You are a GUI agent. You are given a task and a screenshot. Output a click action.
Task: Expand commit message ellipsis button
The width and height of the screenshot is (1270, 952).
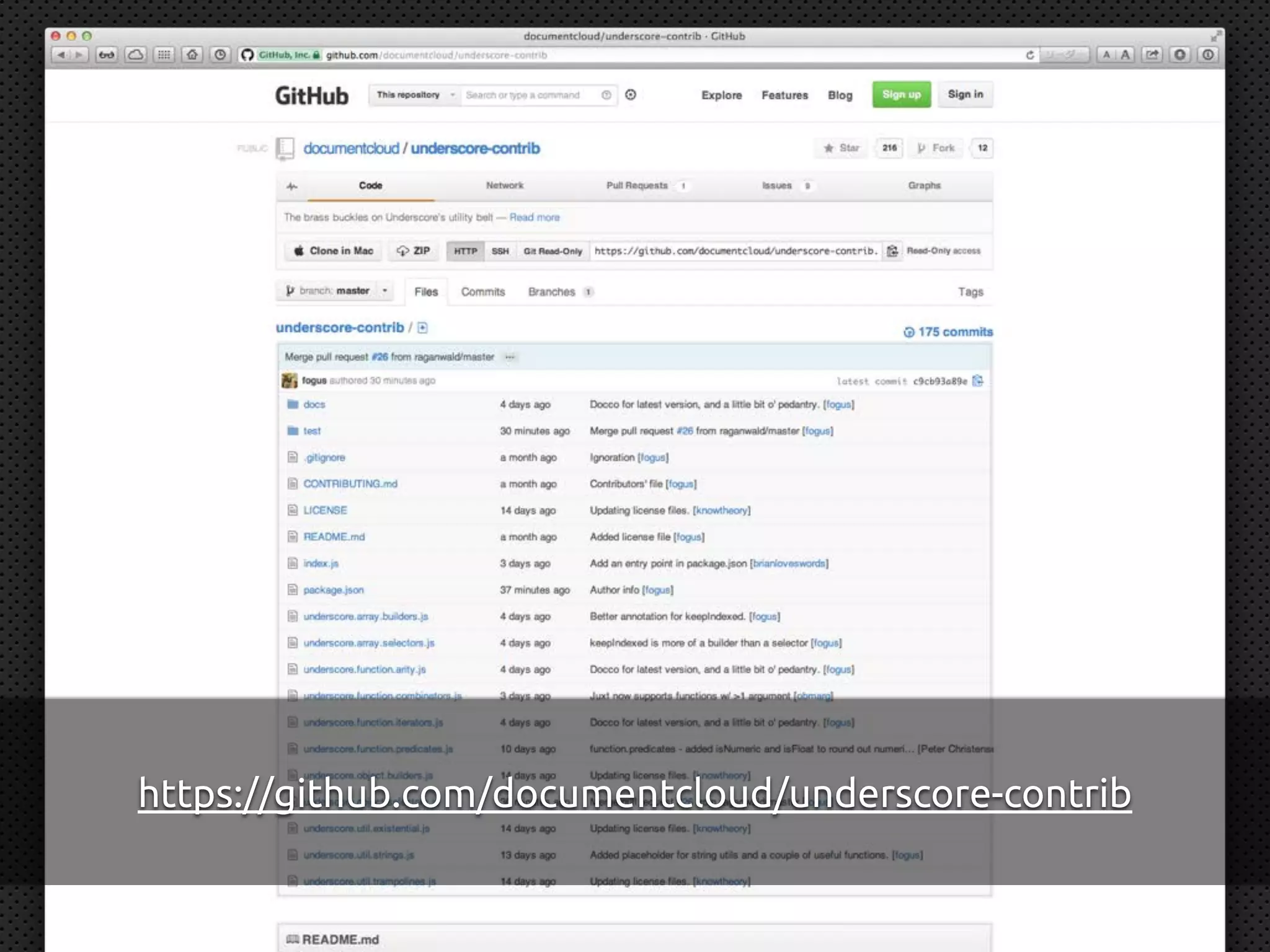pos(510,357)
